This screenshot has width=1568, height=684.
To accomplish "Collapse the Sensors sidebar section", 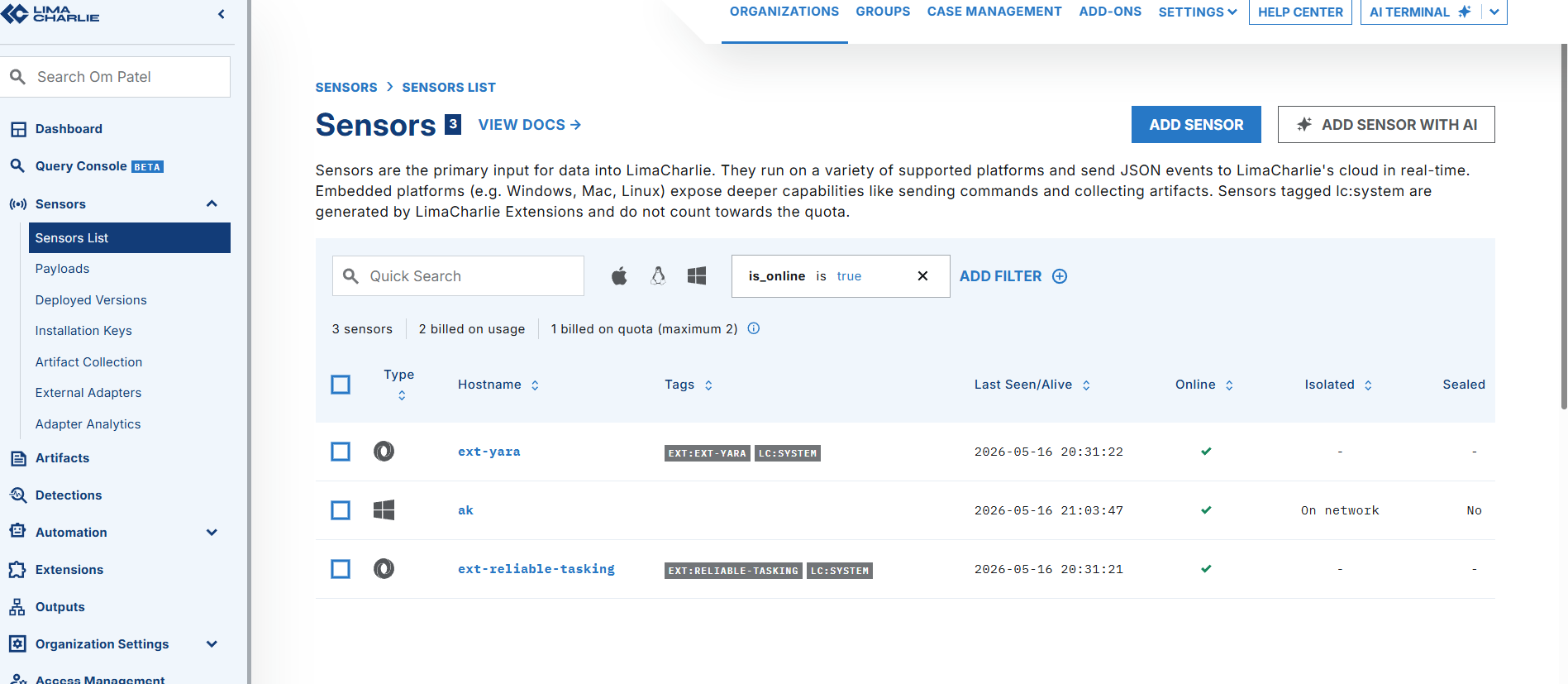I will 212,204.
